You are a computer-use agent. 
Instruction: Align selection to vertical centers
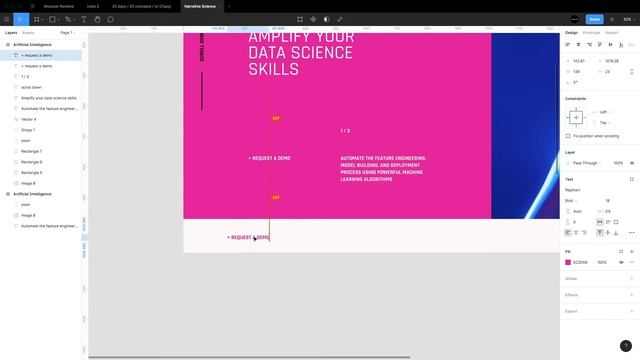pyautogui.click(x=610, y=44)
